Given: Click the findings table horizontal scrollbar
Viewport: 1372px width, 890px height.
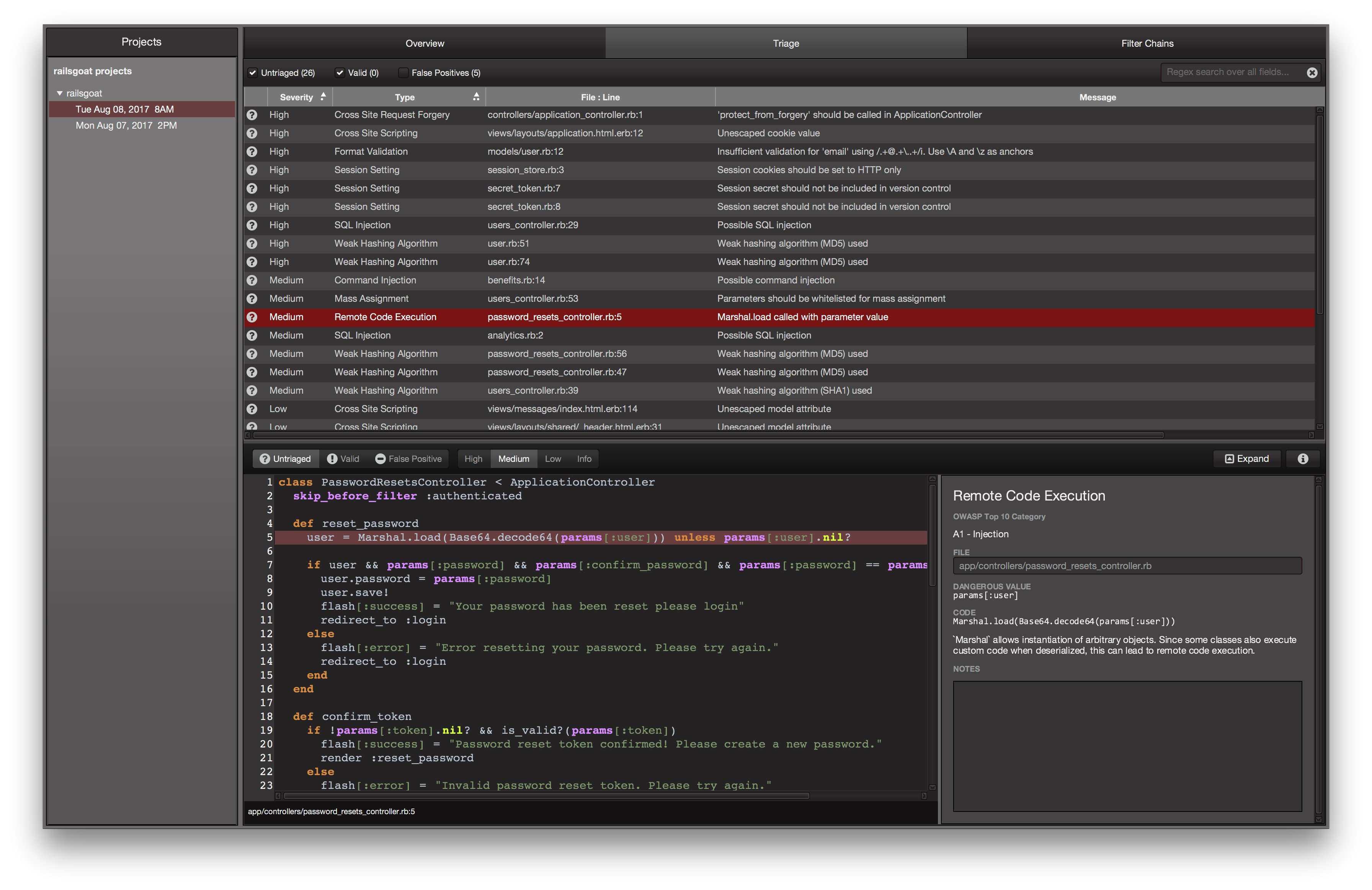Looking at the screenshot, I should click(x=709, y=435).
